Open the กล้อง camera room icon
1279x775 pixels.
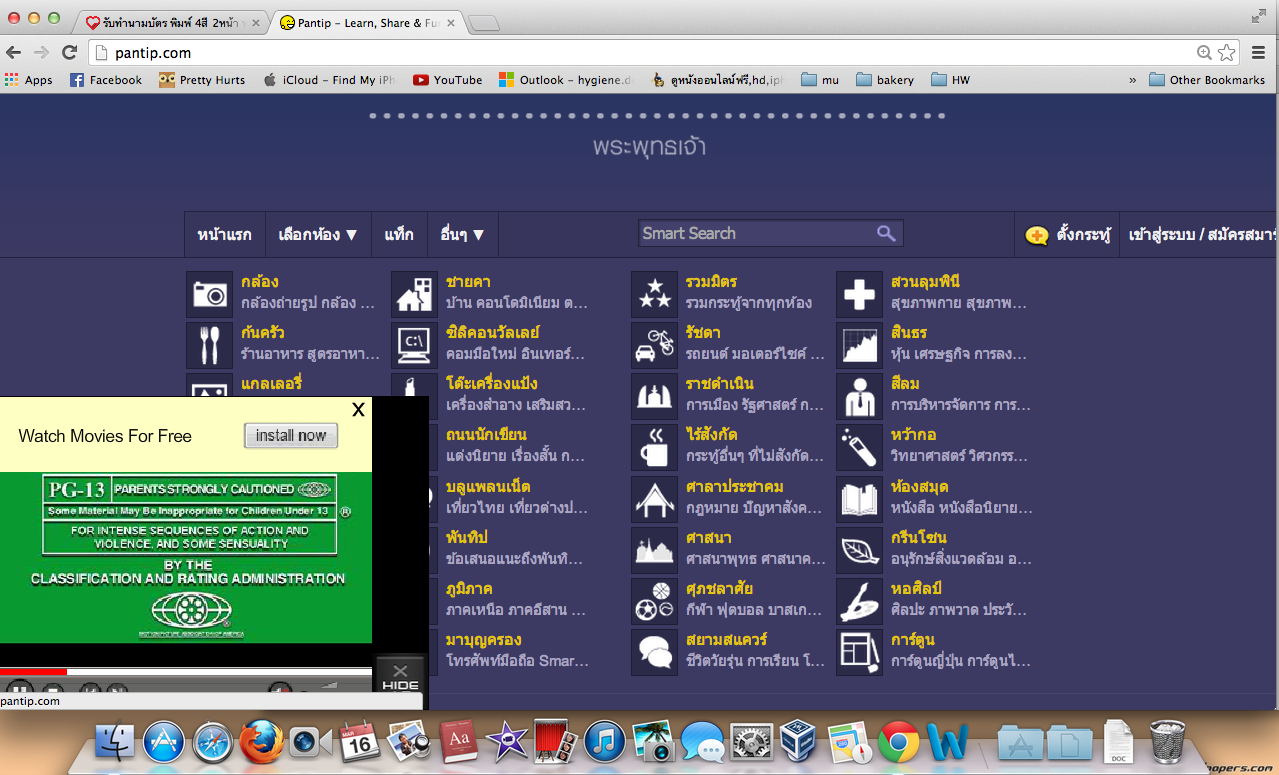209,294
